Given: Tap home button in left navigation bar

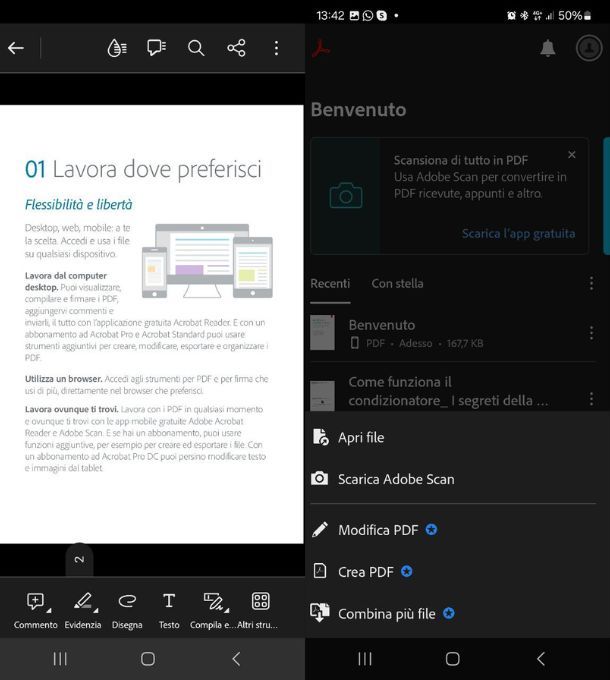Looking at the screenshot, I should pyautogui.click(x=148, y=659).
